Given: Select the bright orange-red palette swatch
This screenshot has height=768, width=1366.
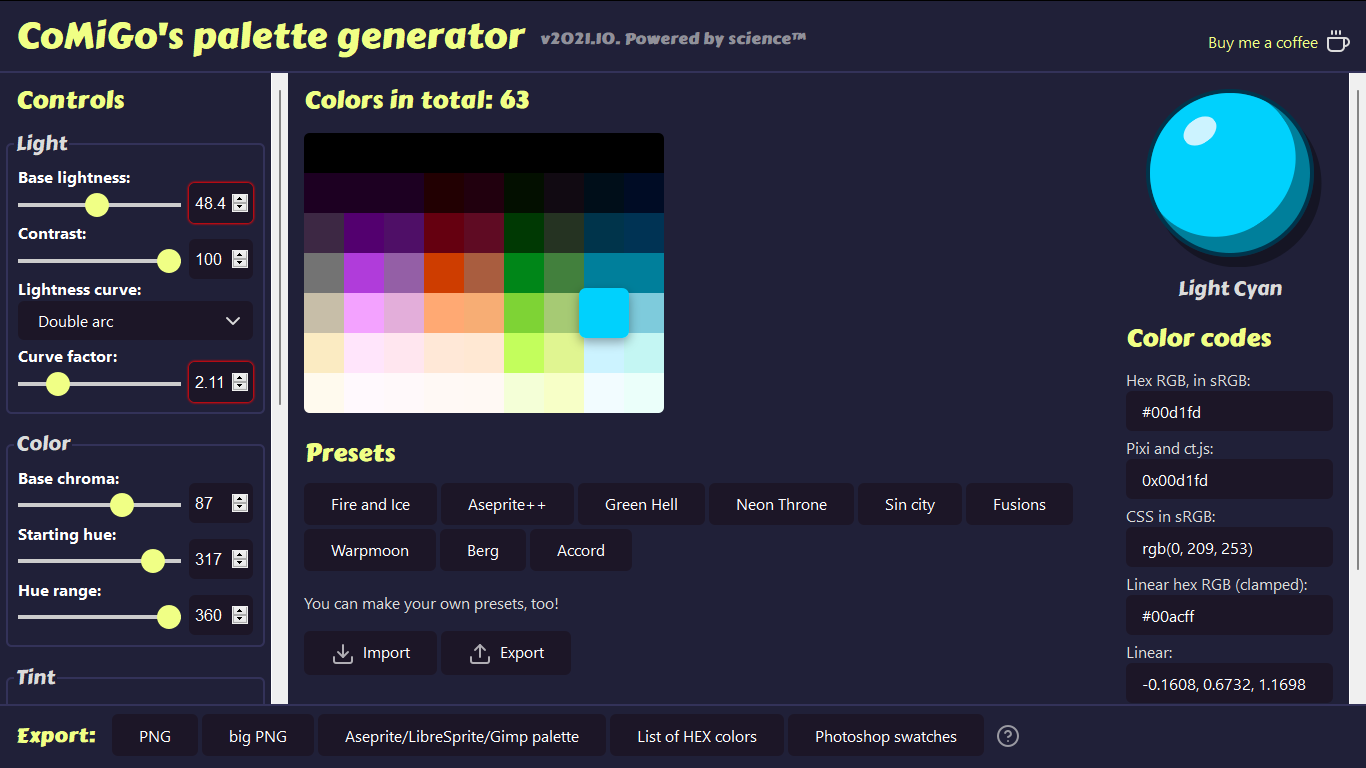Looking at the screenshot, I should [444, 272].
